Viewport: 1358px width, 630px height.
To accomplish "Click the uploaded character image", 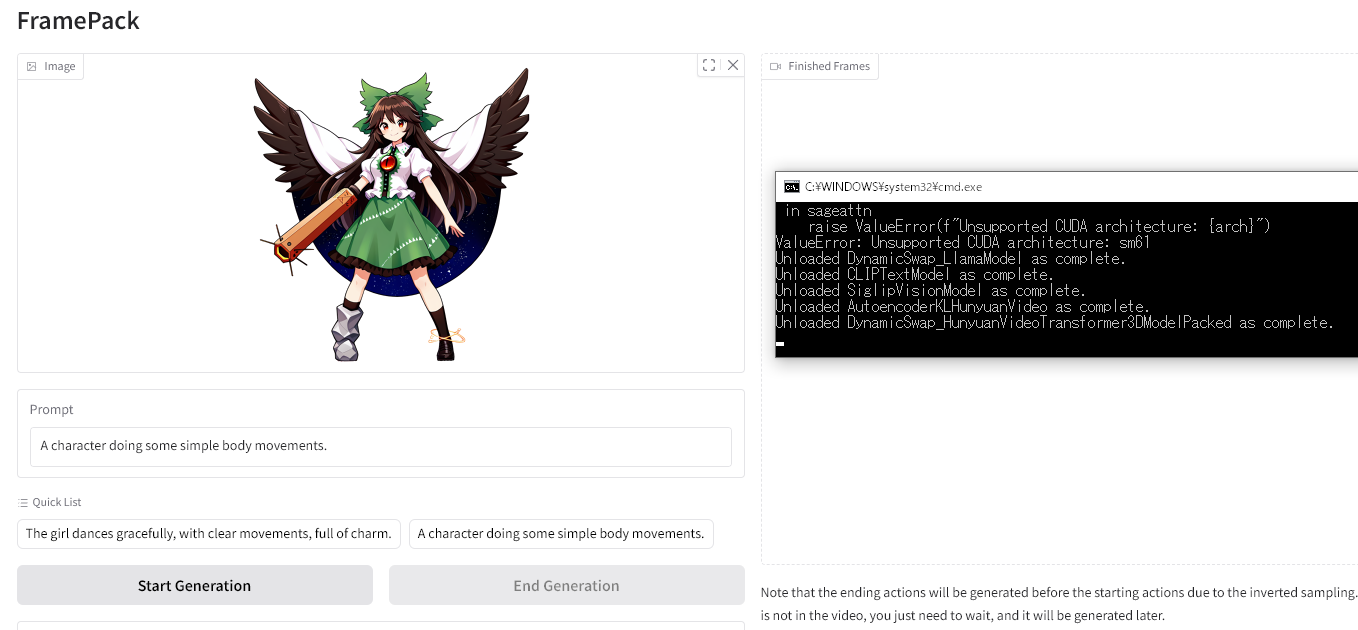I will [391, 214].
